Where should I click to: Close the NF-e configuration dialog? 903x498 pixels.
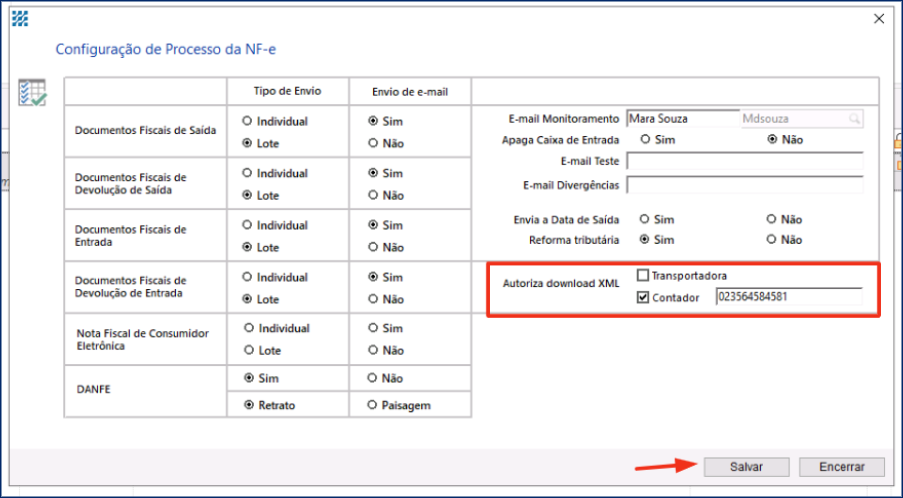879,18
